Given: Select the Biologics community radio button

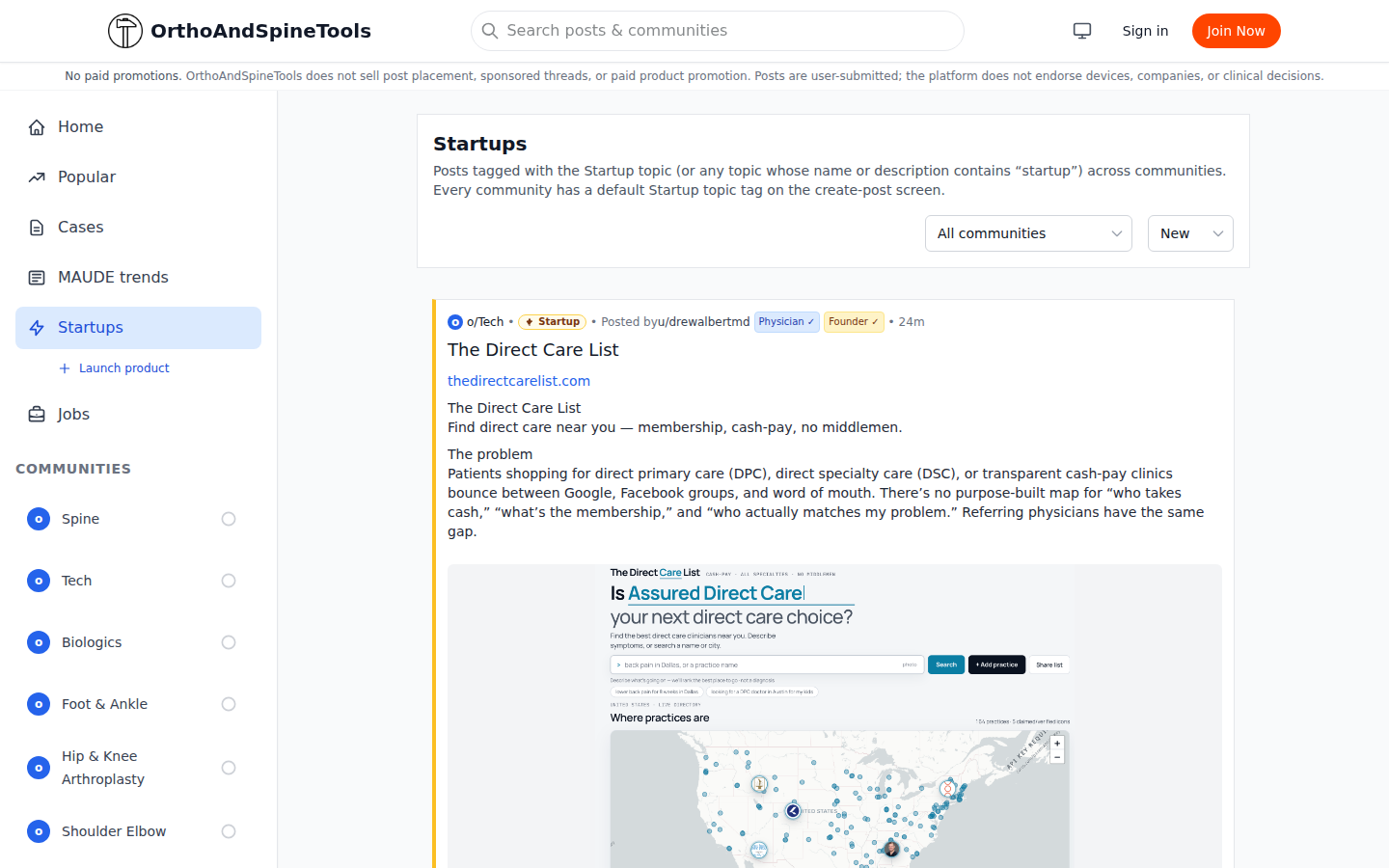Looking at the screenshot, I should tap(229, 642).
